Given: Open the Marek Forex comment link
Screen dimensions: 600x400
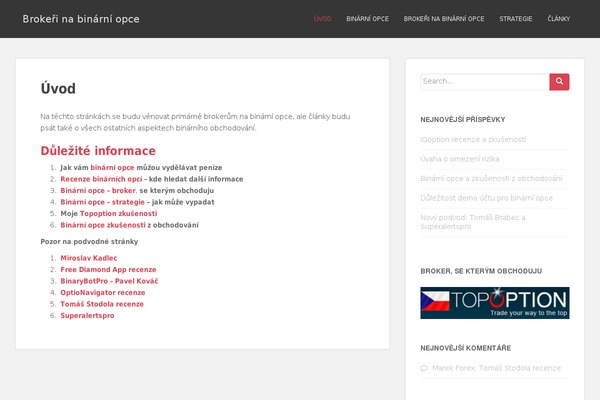Looking at the screenshot, I should coord(496,368).
